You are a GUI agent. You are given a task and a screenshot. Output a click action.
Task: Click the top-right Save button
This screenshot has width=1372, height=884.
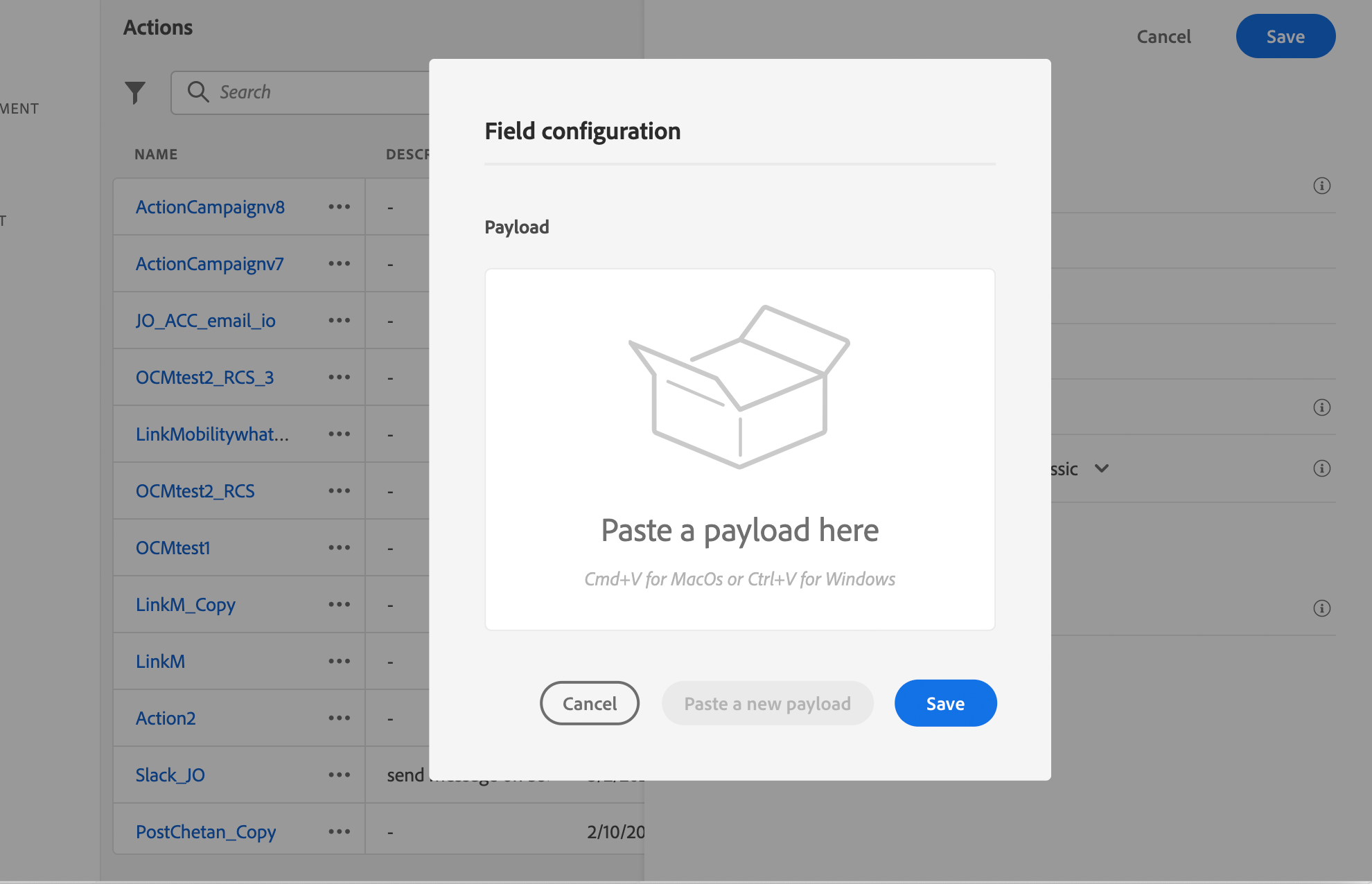tap(1285, 37)
